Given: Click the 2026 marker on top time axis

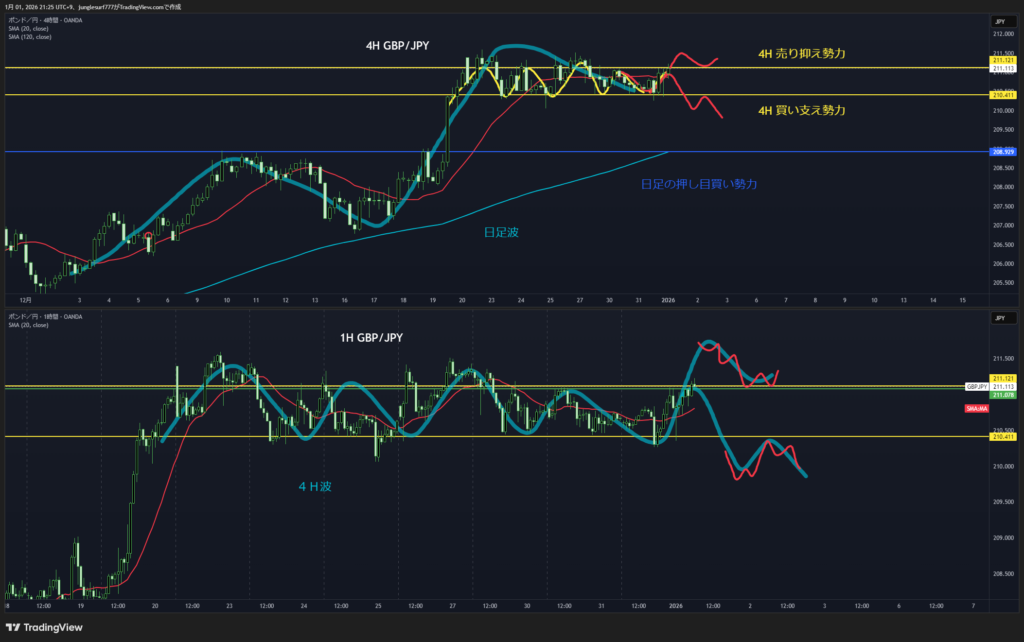Looking at the screenshot, I should tap(668, 299).
